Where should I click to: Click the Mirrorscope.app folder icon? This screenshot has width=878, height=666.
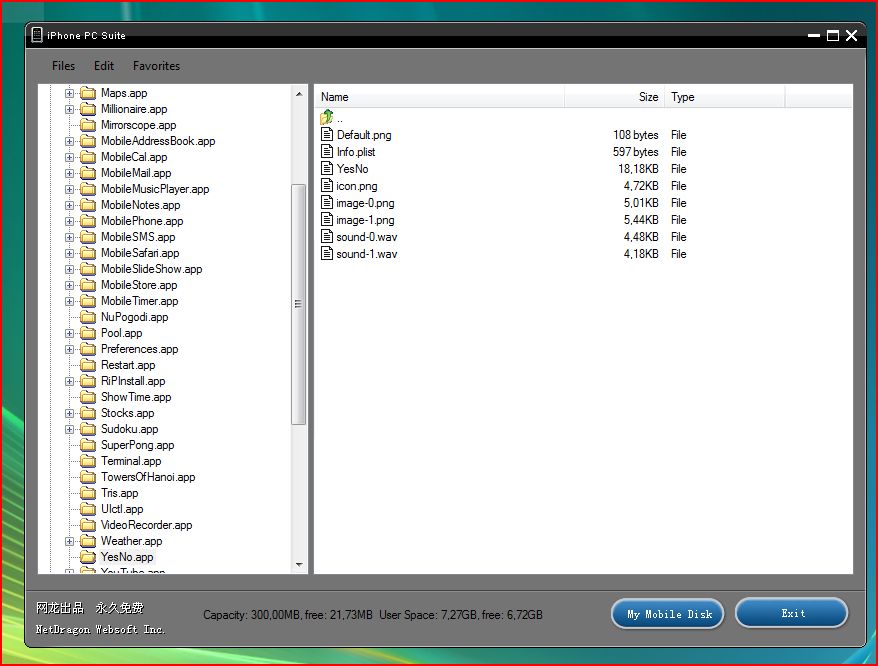(88, 125)
